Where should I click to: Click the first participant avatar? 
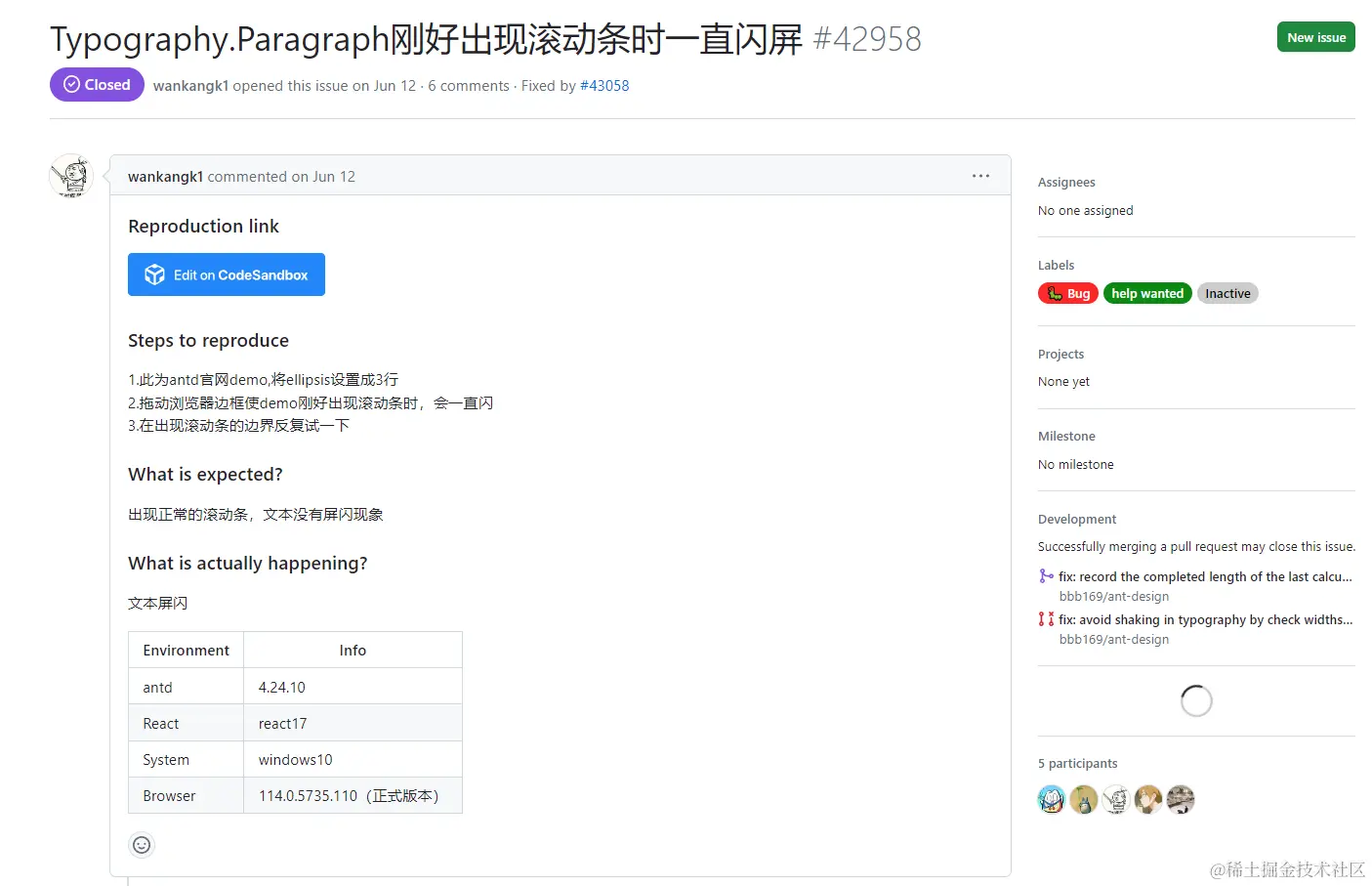point(1052,799)
